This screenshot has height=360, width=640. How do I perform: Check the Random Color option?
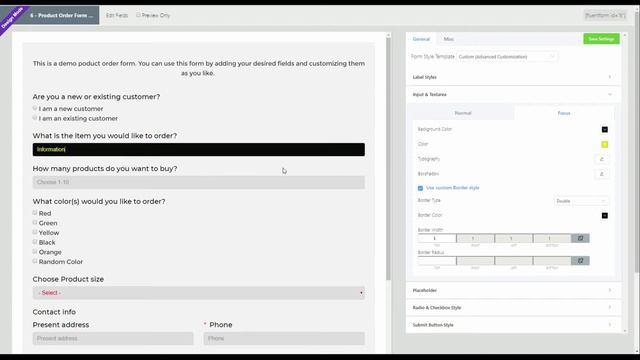[x=35, y=261]
